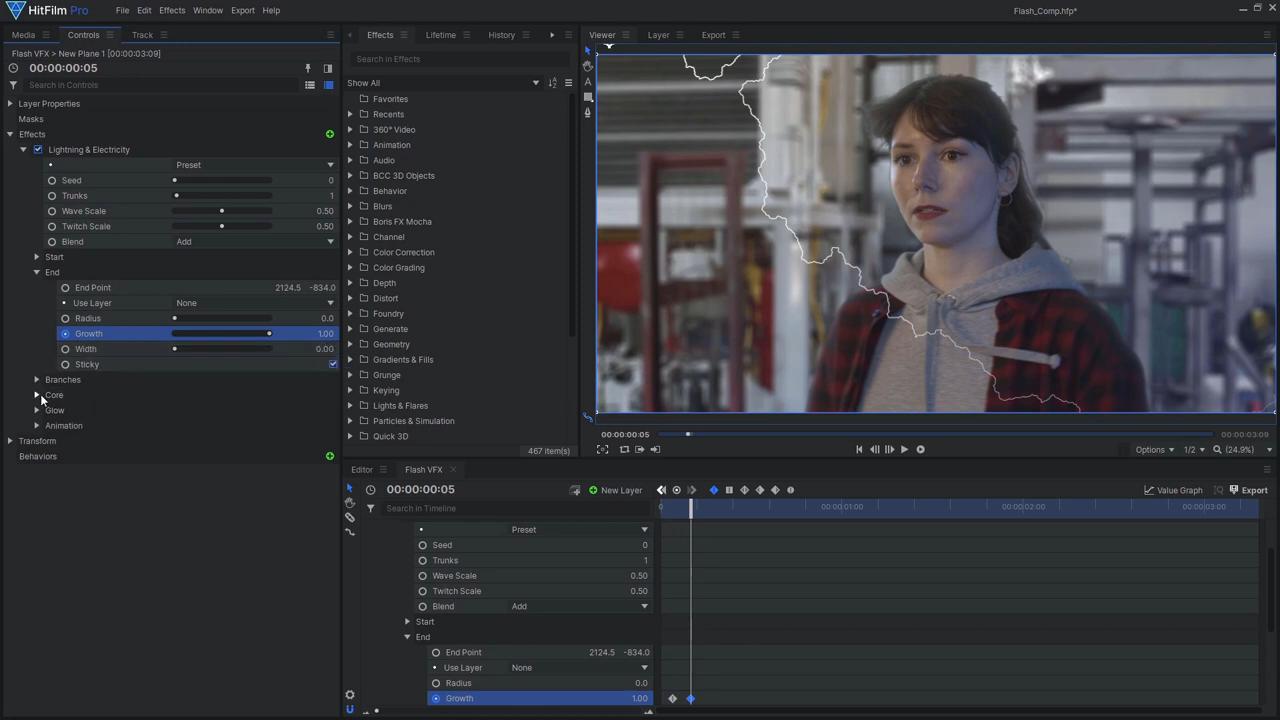Open the Lights & Flares effects folder
The image size is (1280, 720).
400,406
